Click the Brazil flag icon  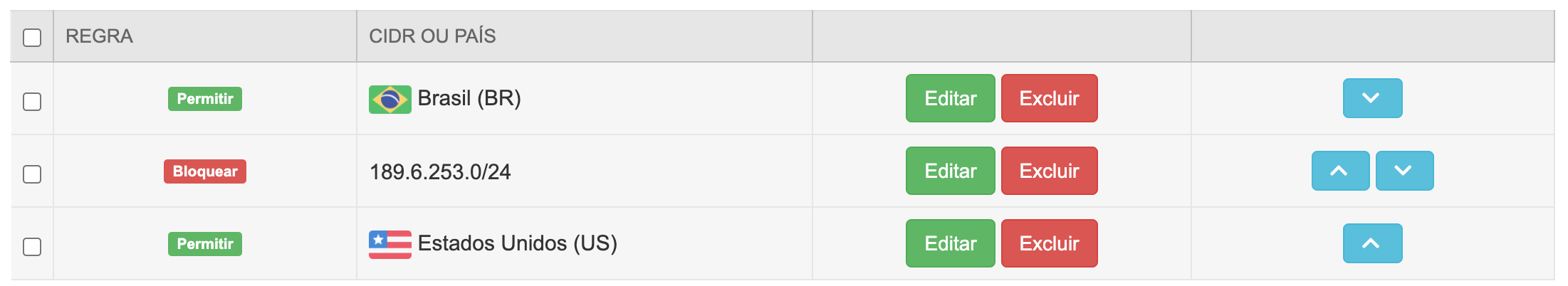(x=390, y=99)
